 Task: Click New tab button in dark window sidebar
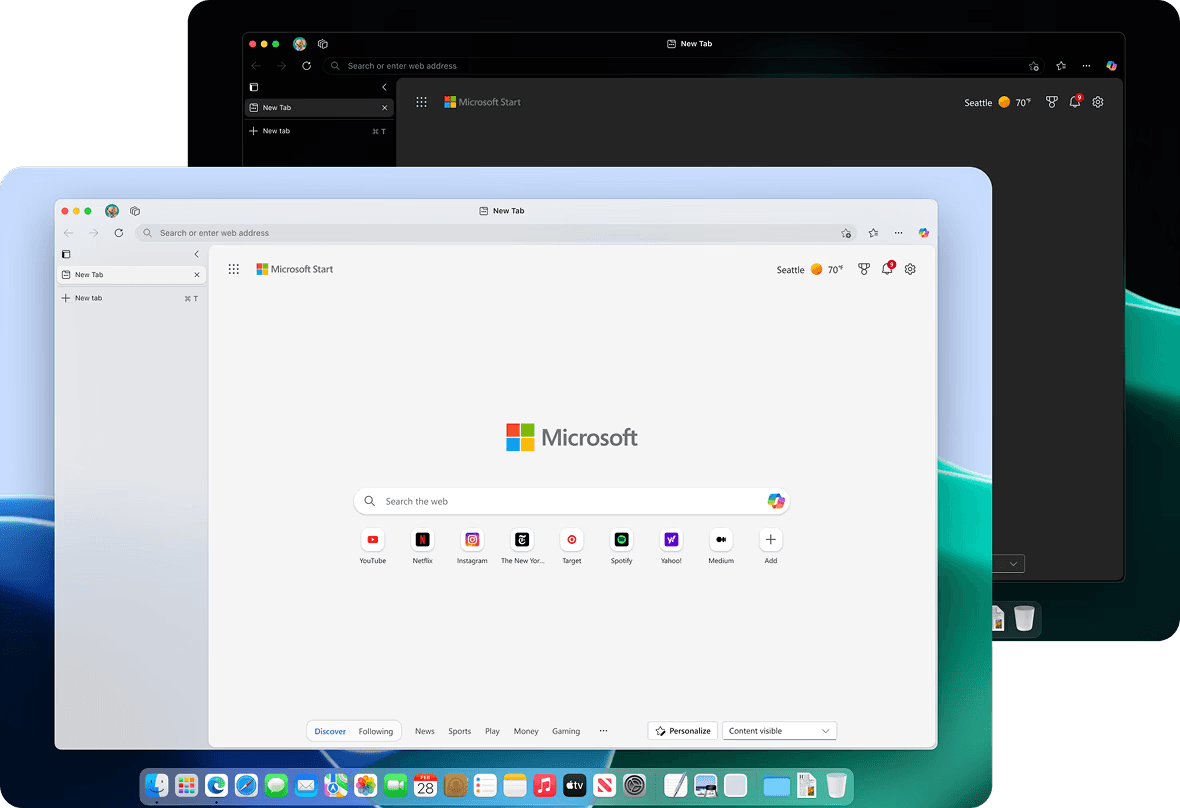(318, 131)
